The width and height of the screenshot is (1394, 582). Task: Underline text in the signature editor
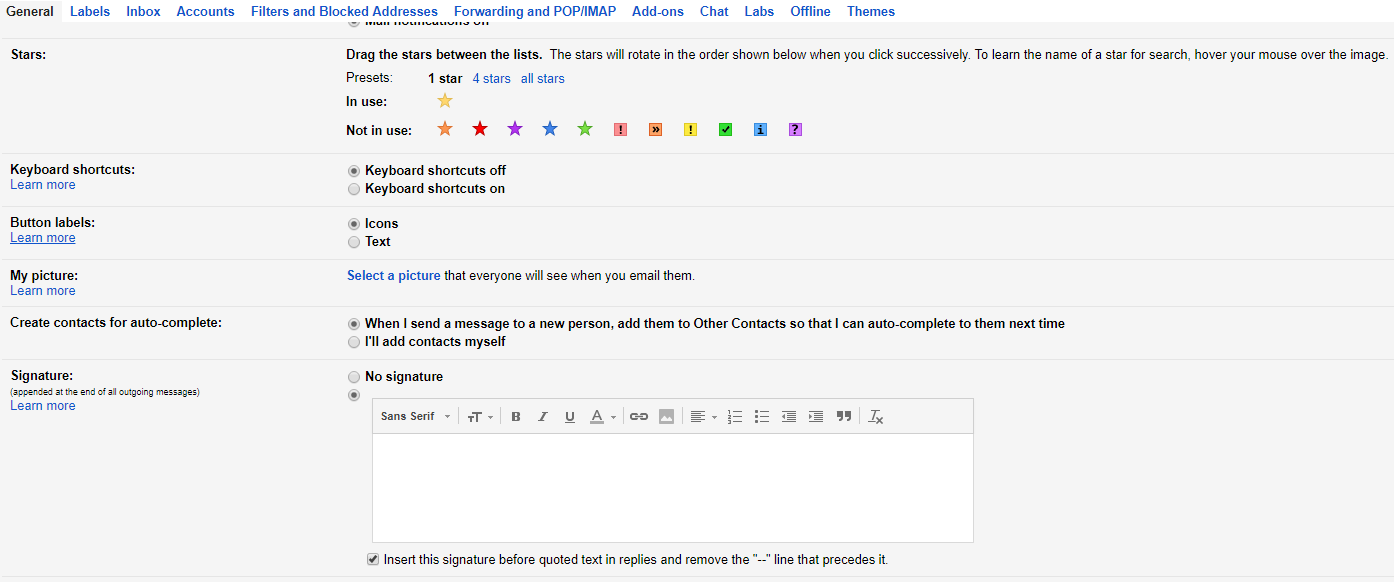point(569,416)
